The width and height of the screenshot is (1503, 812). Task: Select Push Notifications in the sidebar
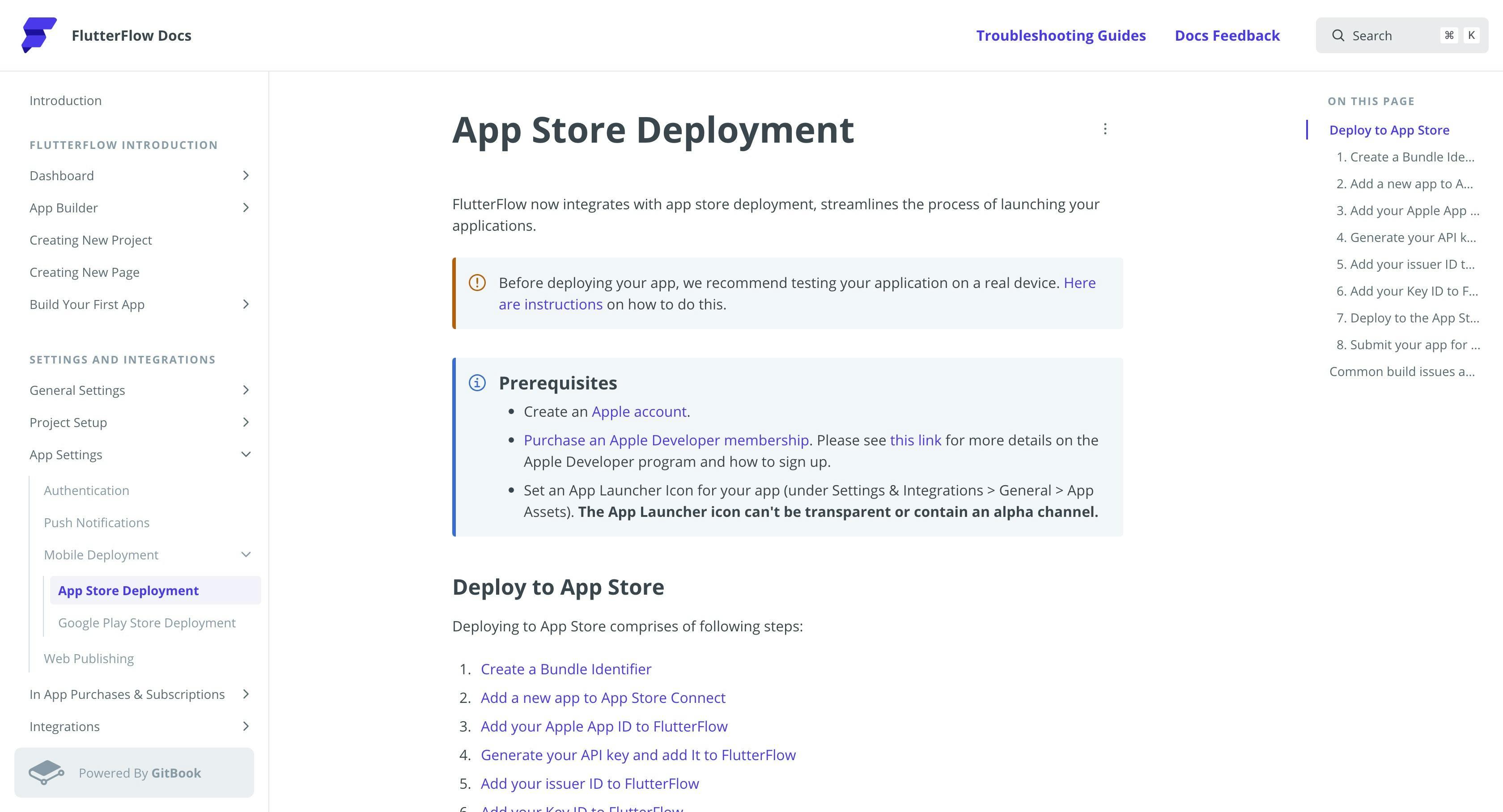pos(96,523)
